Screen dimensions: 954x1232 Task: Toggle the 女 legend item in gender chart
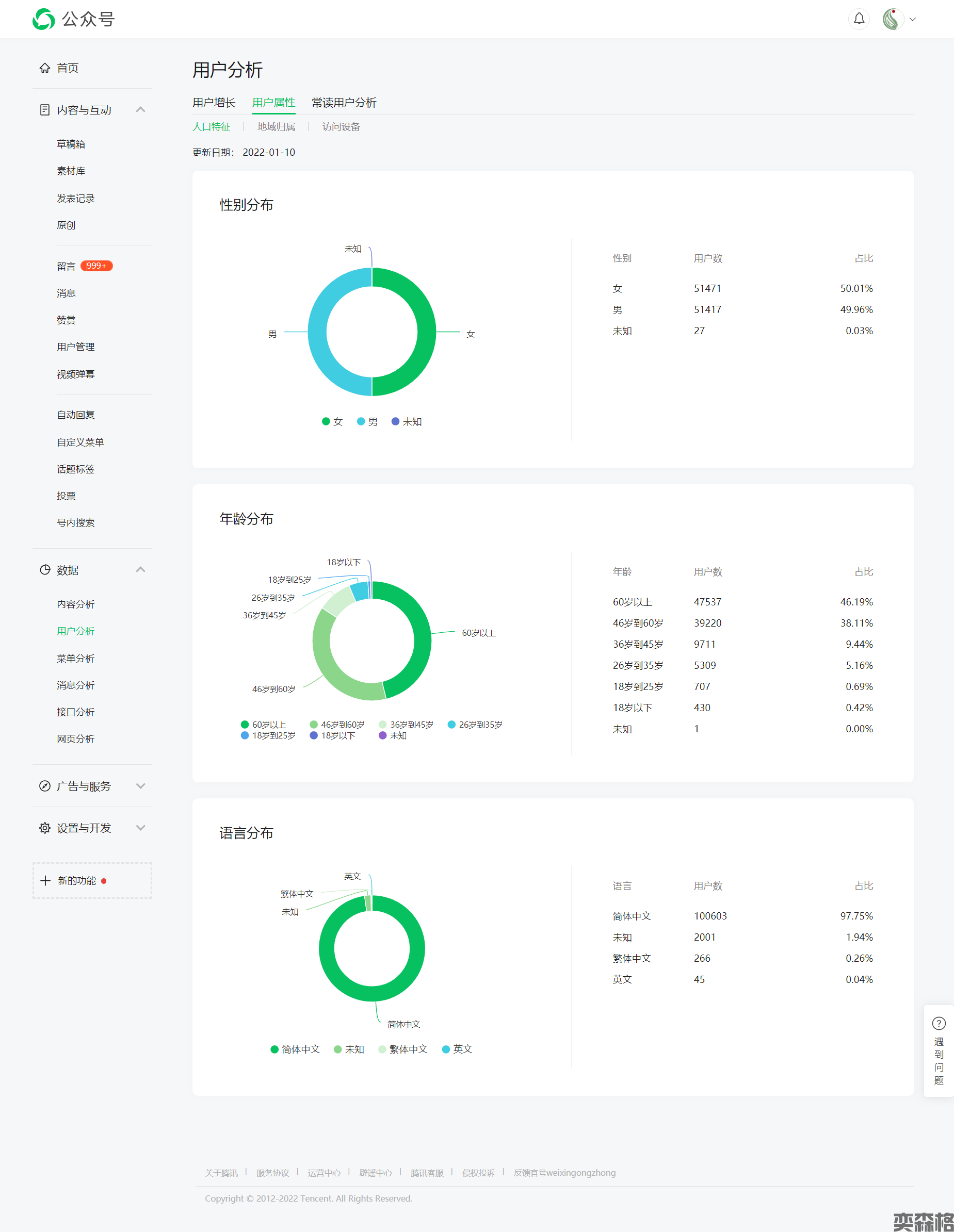tap(332, 421)
